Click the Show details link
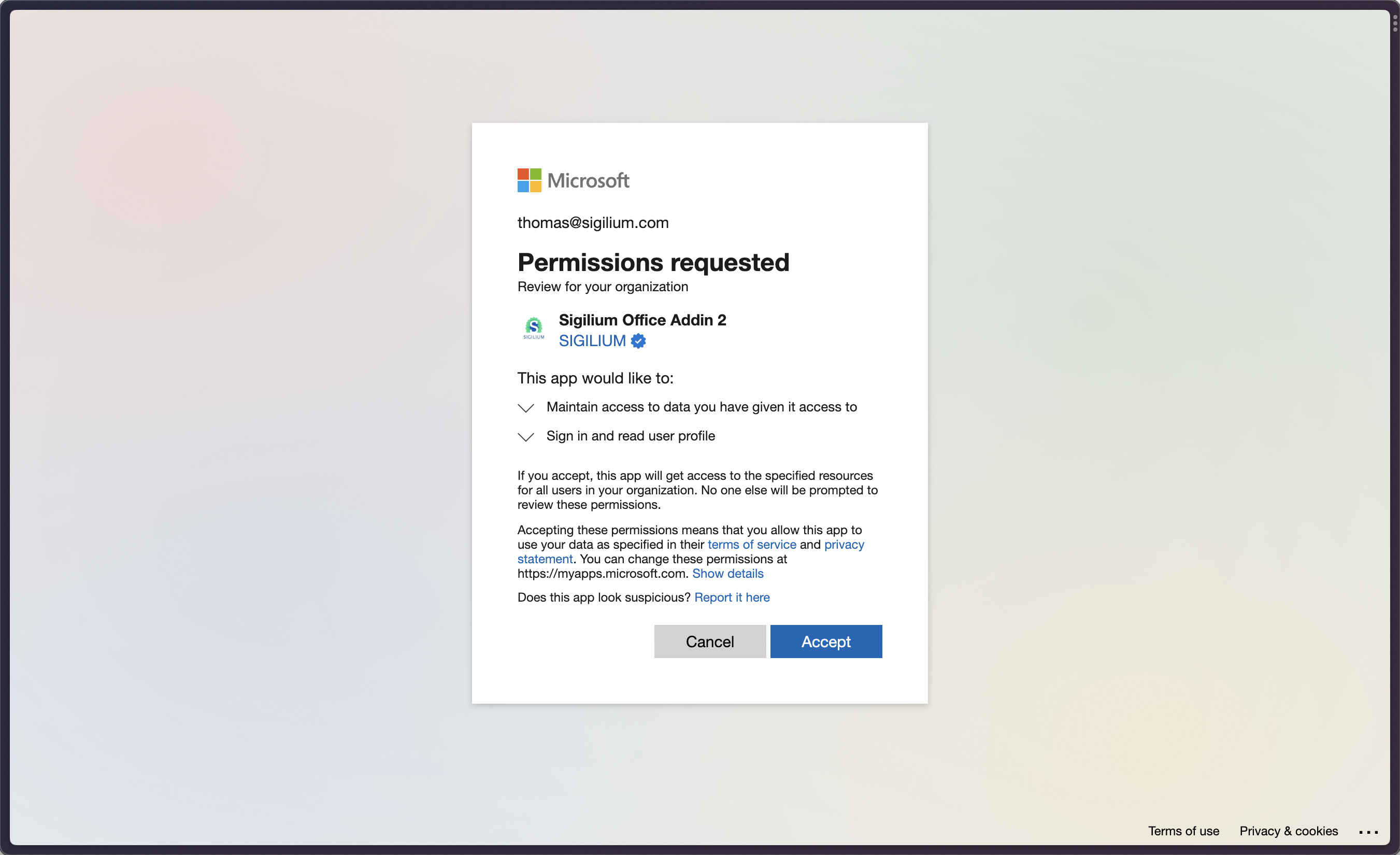Screen dimensions: 1400x855 (x=727, y=573)
